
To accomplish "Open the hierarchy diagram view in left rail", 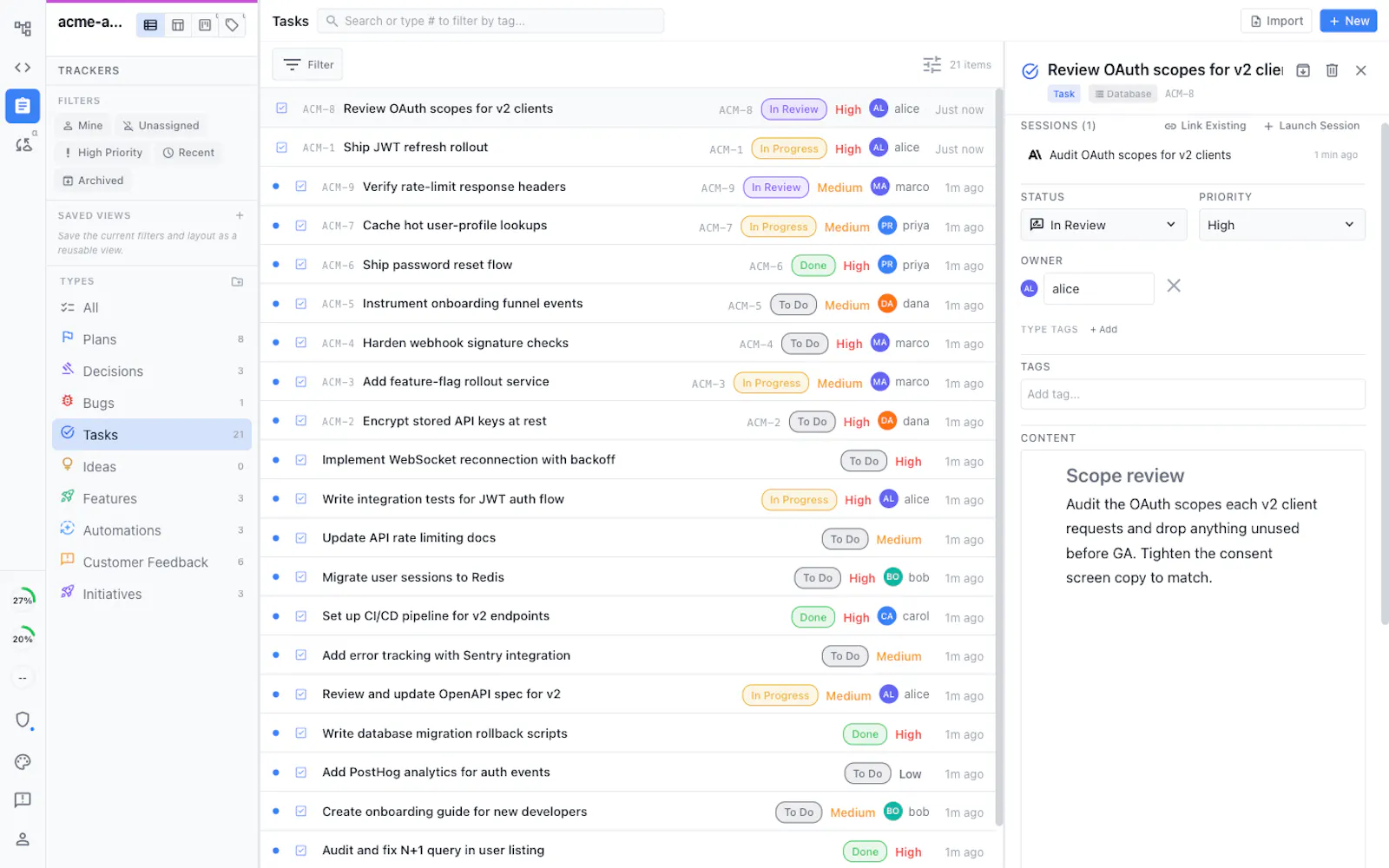I will [x=23, y=29].
